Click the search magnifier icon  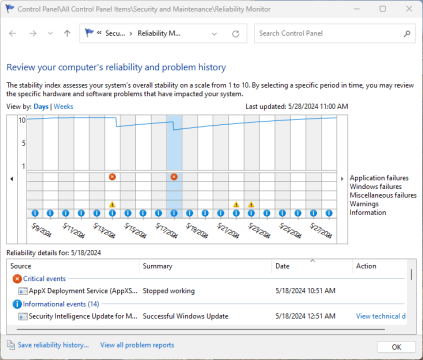(x=407, y=33)
